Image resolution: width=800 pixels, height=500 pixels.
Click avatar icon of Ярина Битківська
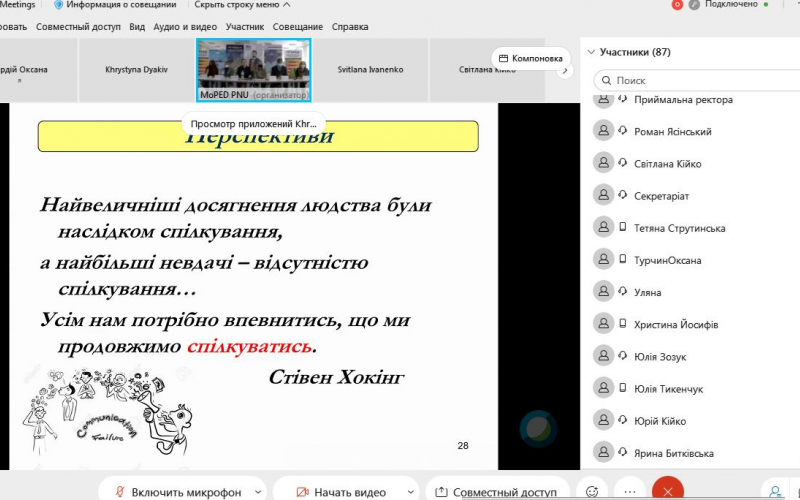603,452
